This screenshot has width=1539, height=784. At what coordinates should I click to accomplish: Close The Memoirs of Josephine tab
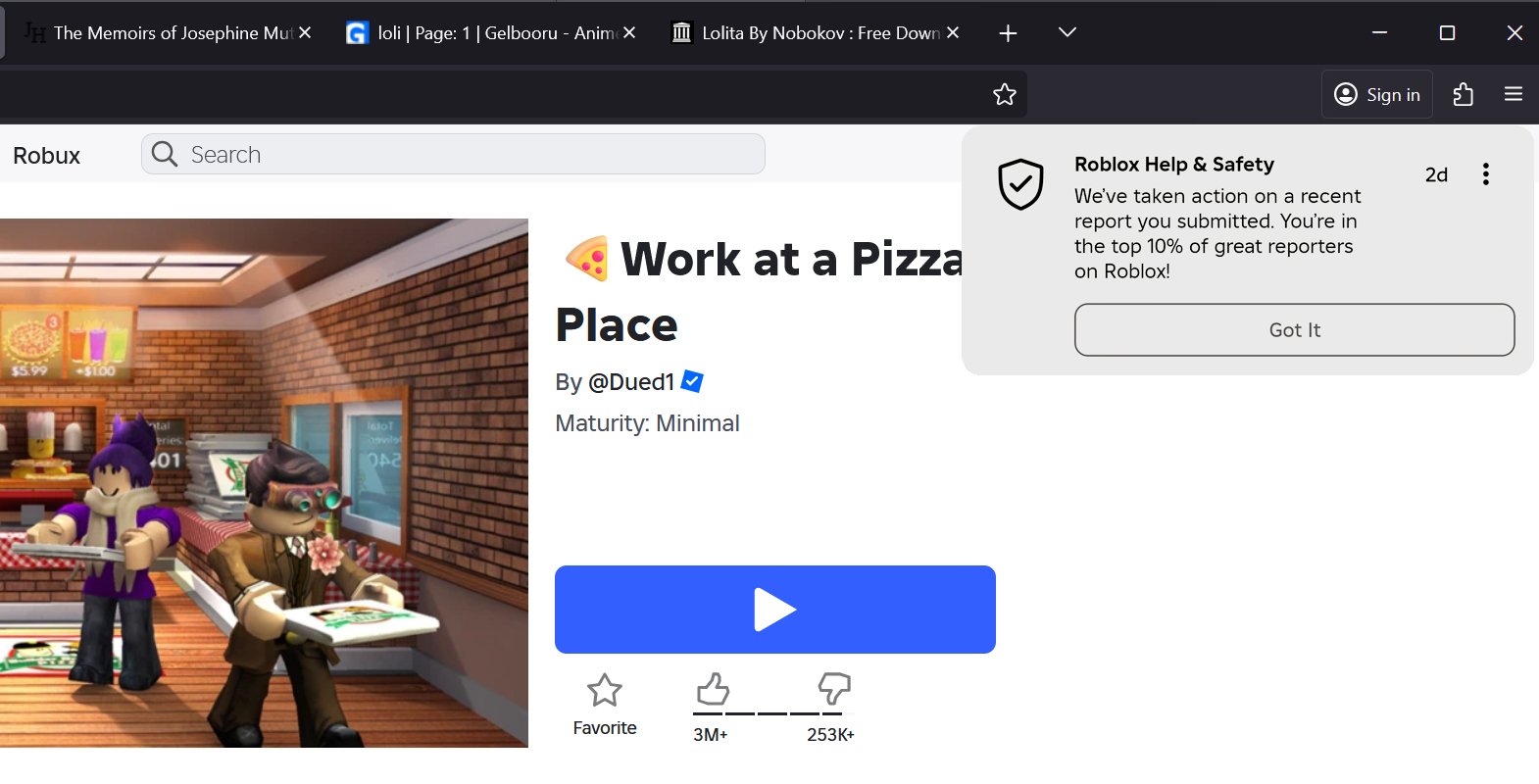[x=305, y=33]
